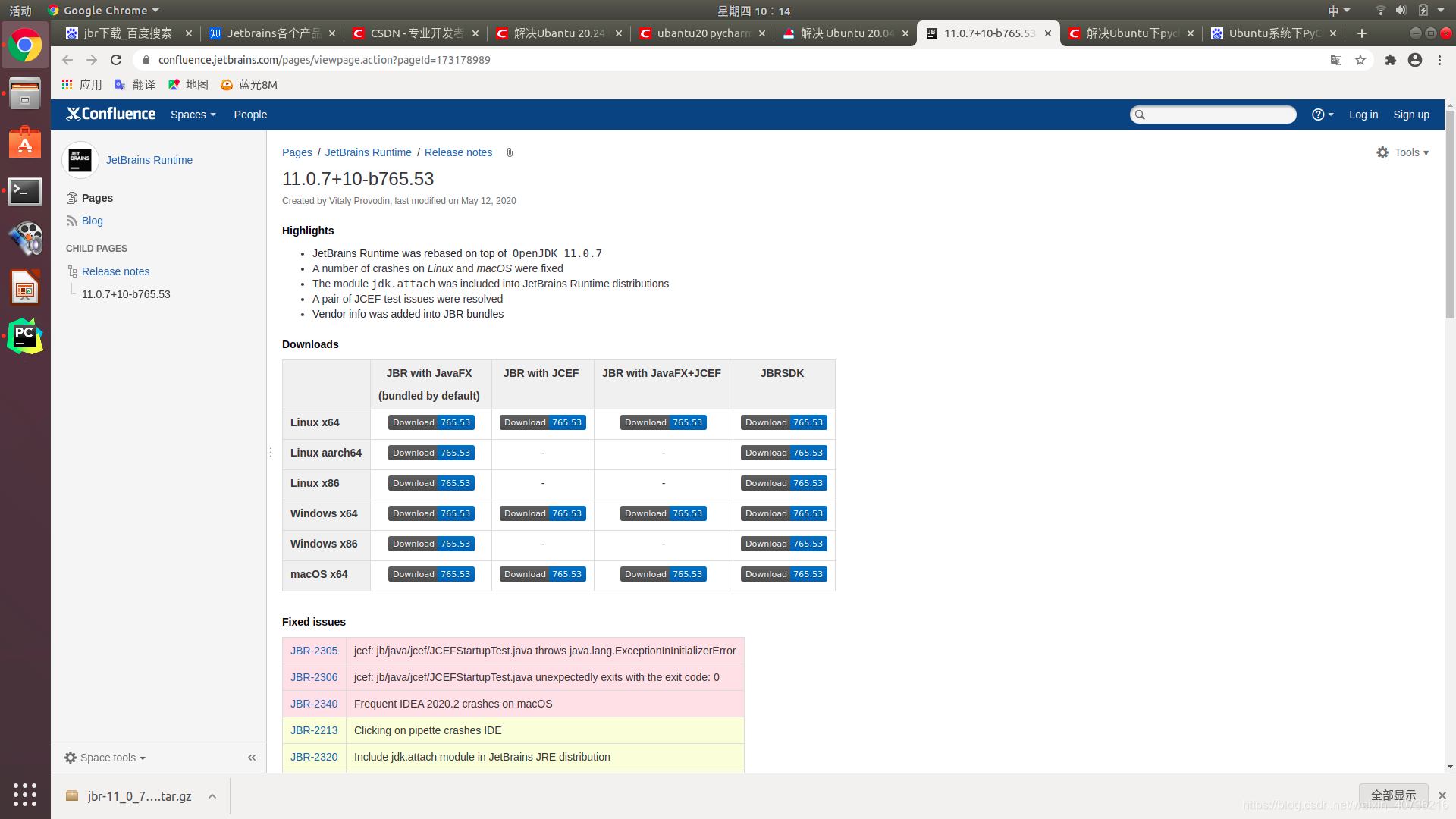Select 11.0.7+10-b765.53 in page tree
Image resolution: width=1456 pixels, height=819 pixels.
126,294
